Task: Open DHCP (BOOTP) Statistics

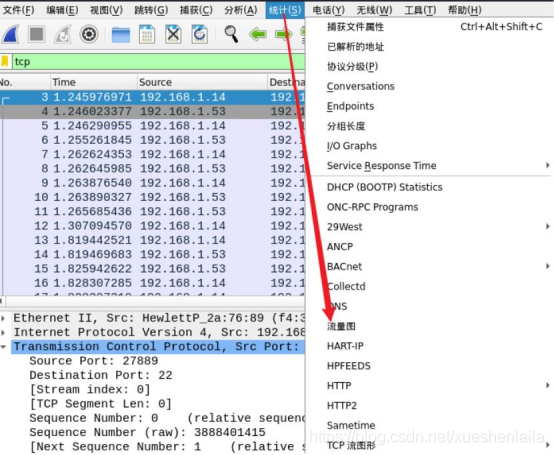Action: (x=429, y=187)
